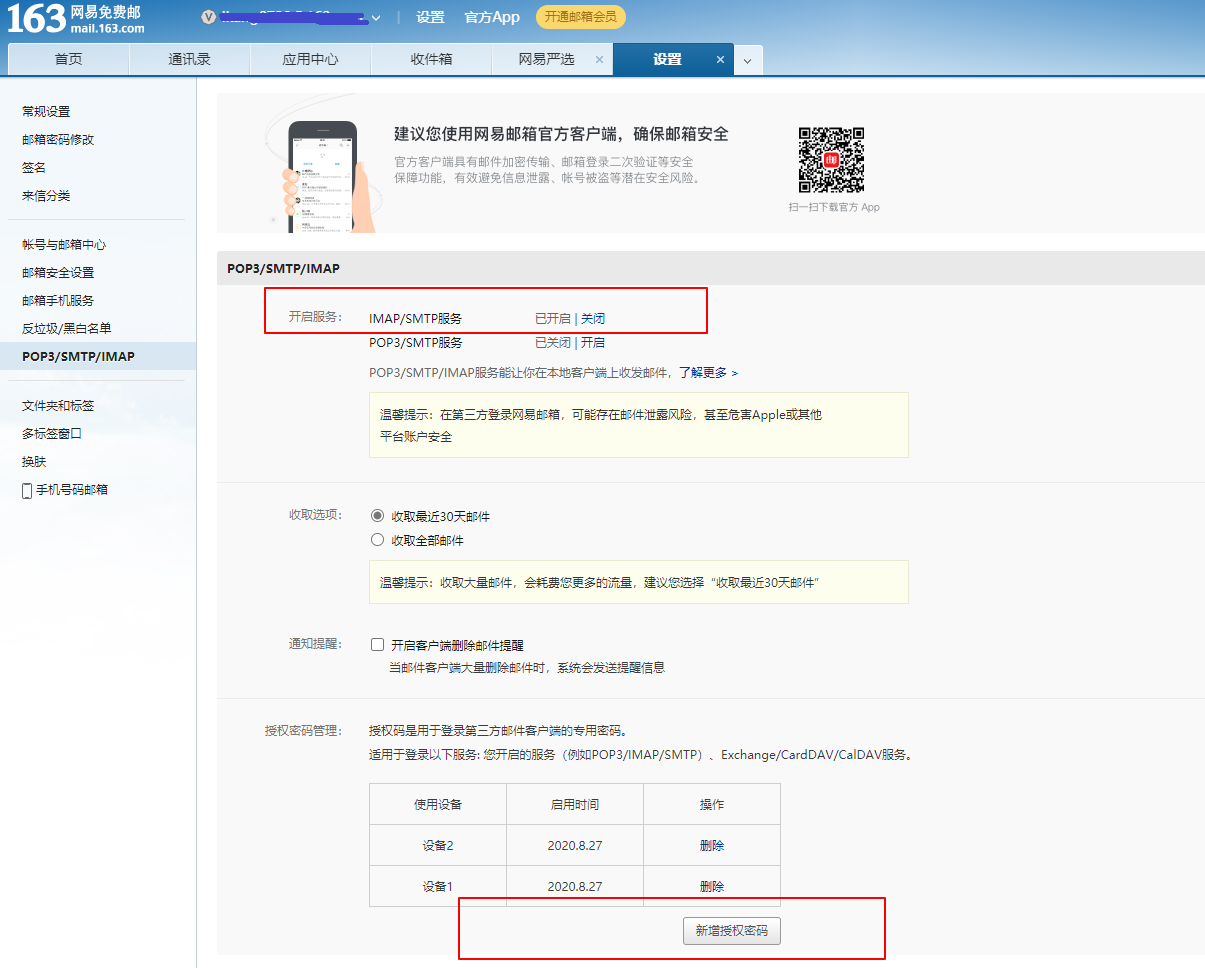
Task: Switch to 网易严选 tab
Action: [546, 59]
